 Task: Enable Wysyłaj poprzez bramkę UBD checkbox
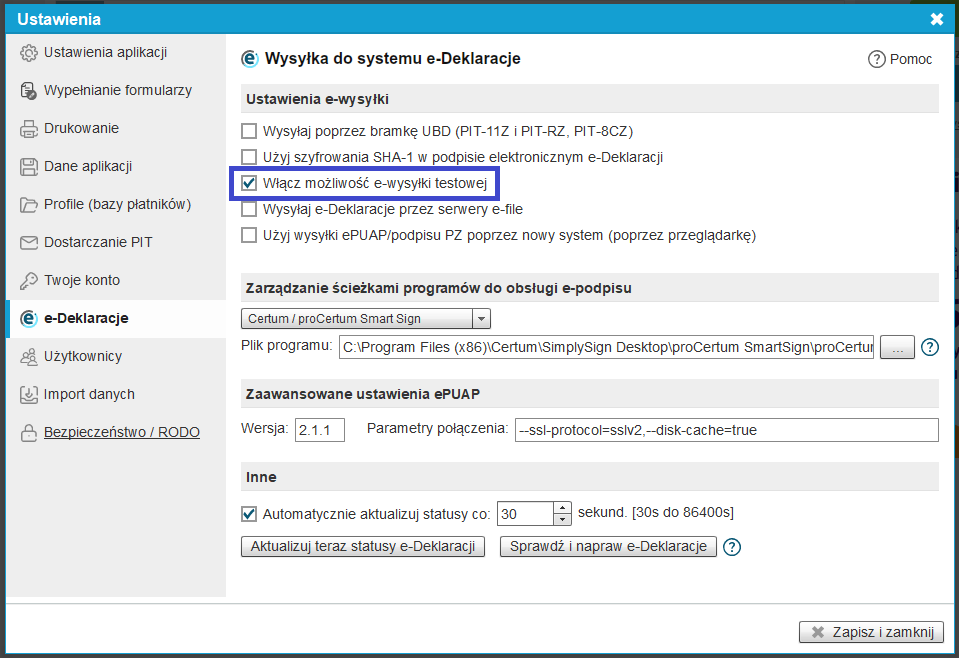click(249, 131)
